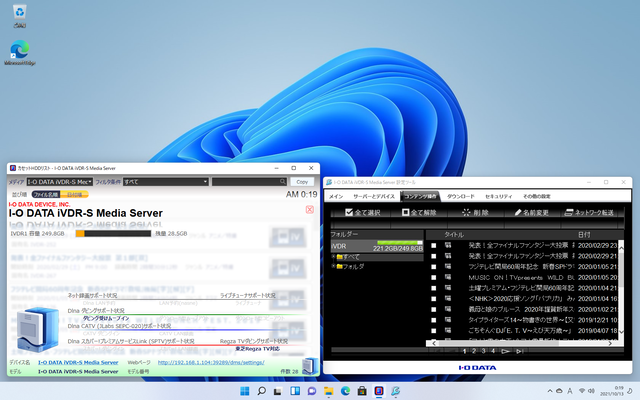Click the video icon of the <NHK>2020応援ソング row
640x400 pixels.
pyautogui.click(x=448, y=298)
